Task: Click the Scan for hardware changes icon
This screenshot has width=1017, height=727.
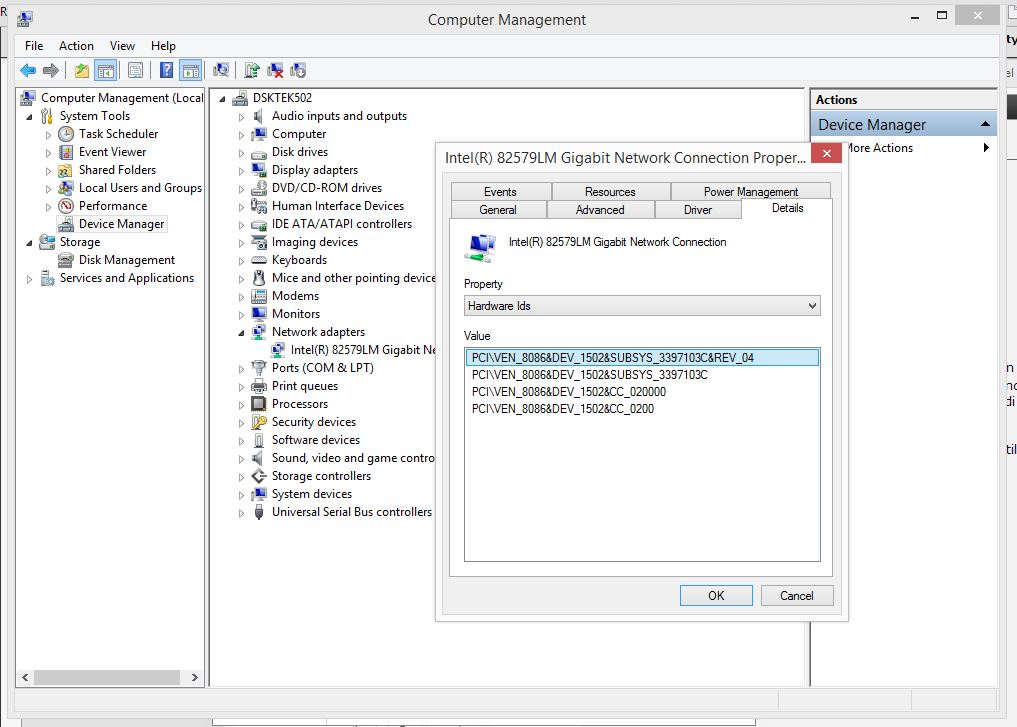Action: click(x=221, y=70)
